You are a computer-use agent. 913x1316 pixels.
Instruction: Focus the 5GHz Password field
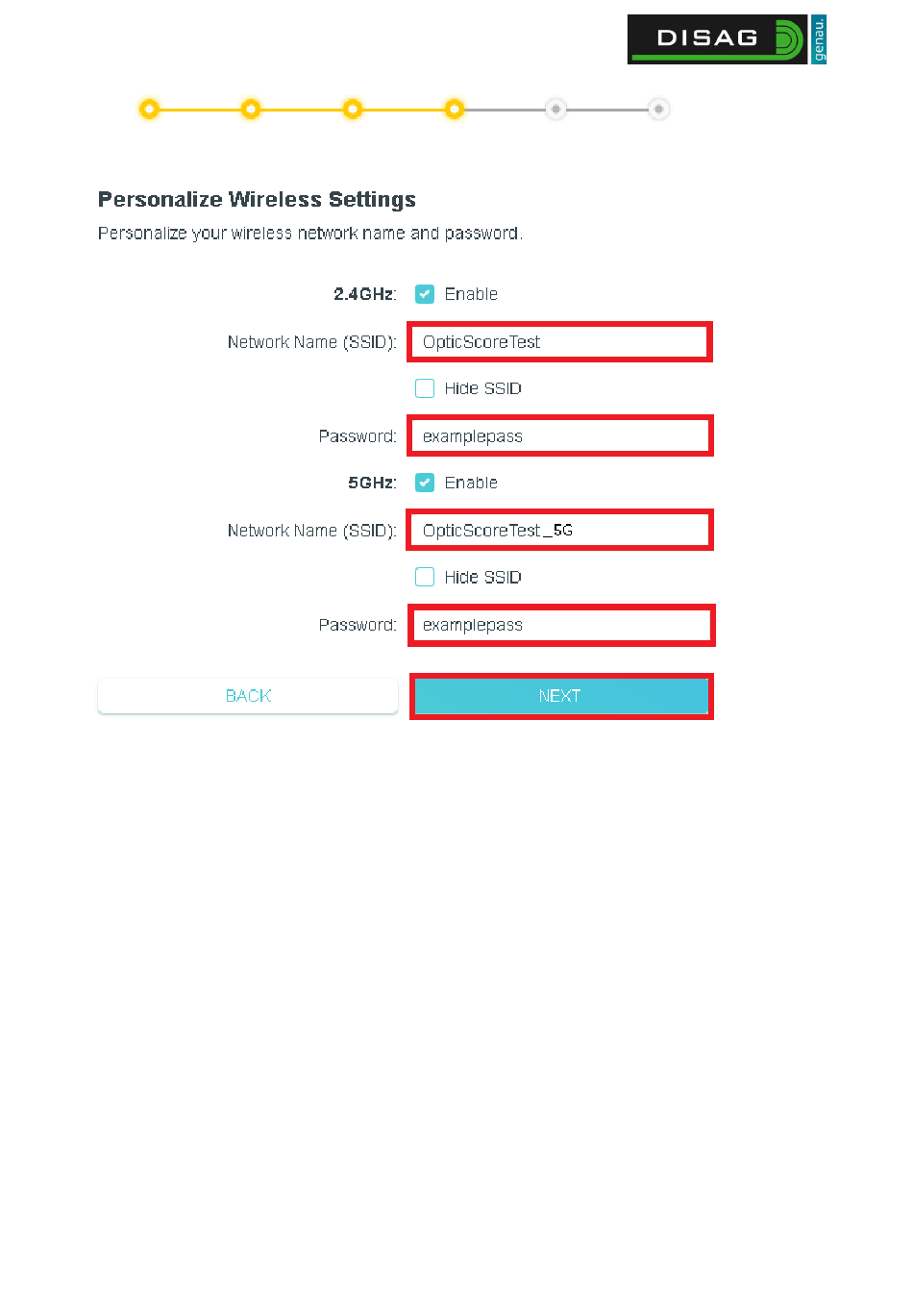[x=561, y=625]
